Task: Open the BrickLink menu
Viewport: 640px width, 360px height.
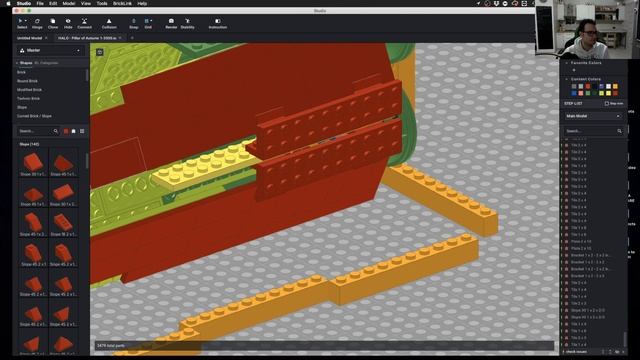Action: (x=122, y=3)
